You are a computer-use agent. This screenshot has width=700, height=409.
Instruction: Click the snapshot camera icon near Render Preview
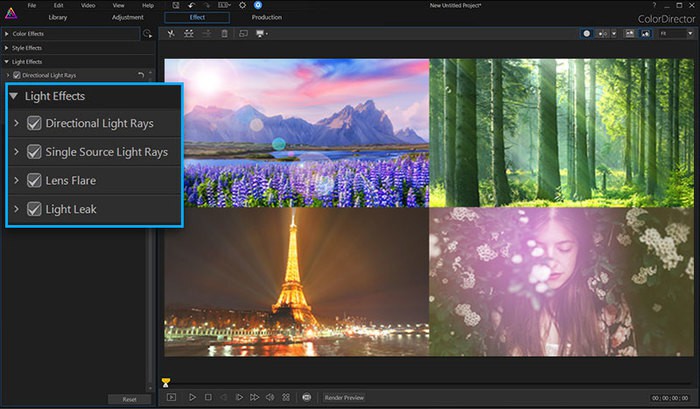[x=306, y=397]
